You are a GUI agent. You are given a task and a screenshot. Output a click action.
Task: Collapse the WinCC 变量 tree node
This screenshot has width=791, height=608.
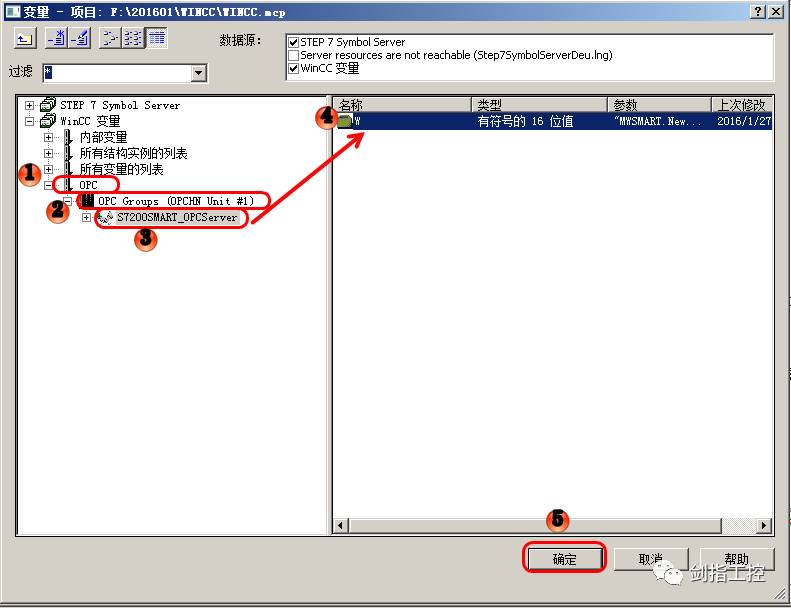(x=29, y=121)
